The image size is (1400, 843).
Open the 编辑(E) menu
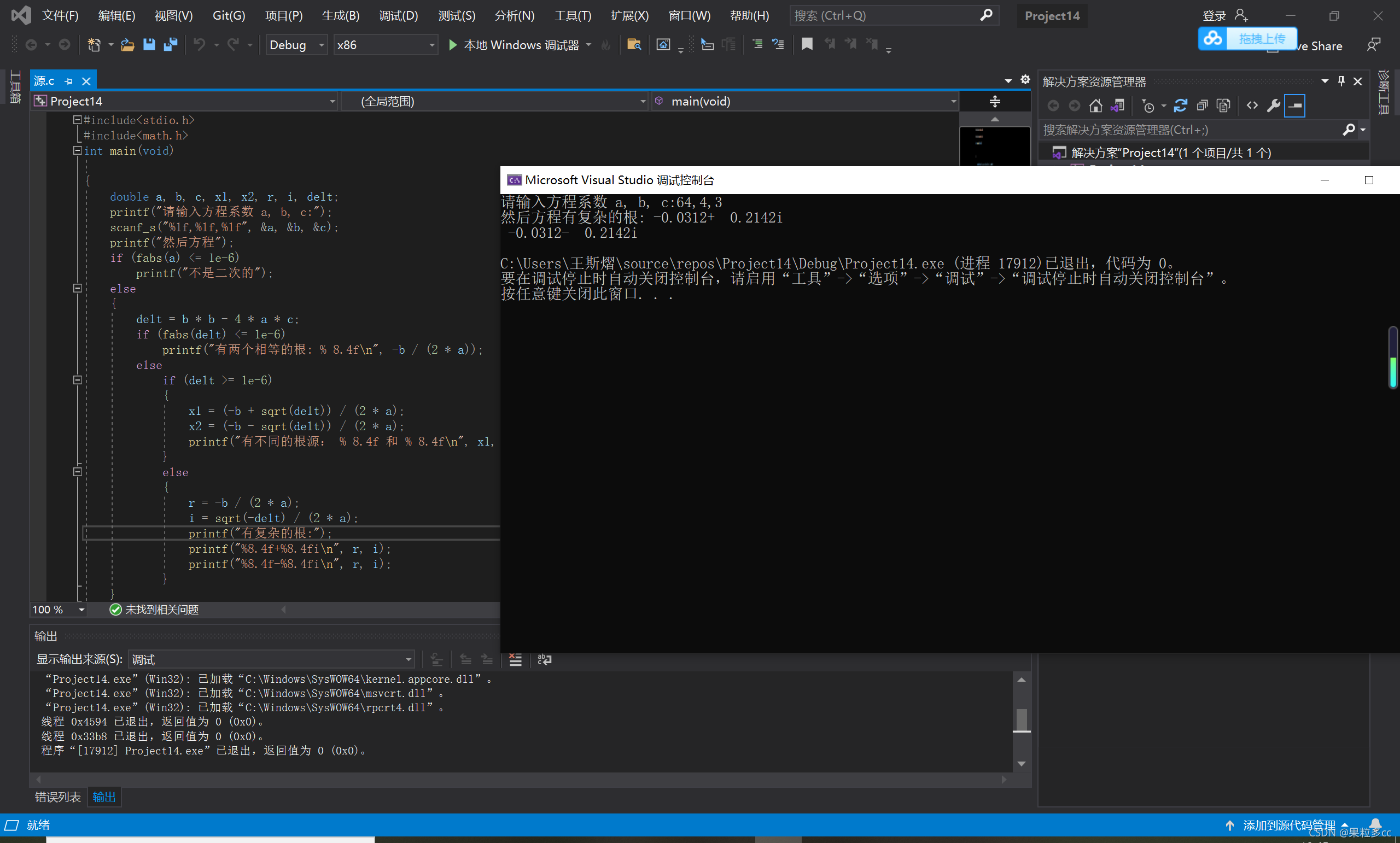pos(116,15)
